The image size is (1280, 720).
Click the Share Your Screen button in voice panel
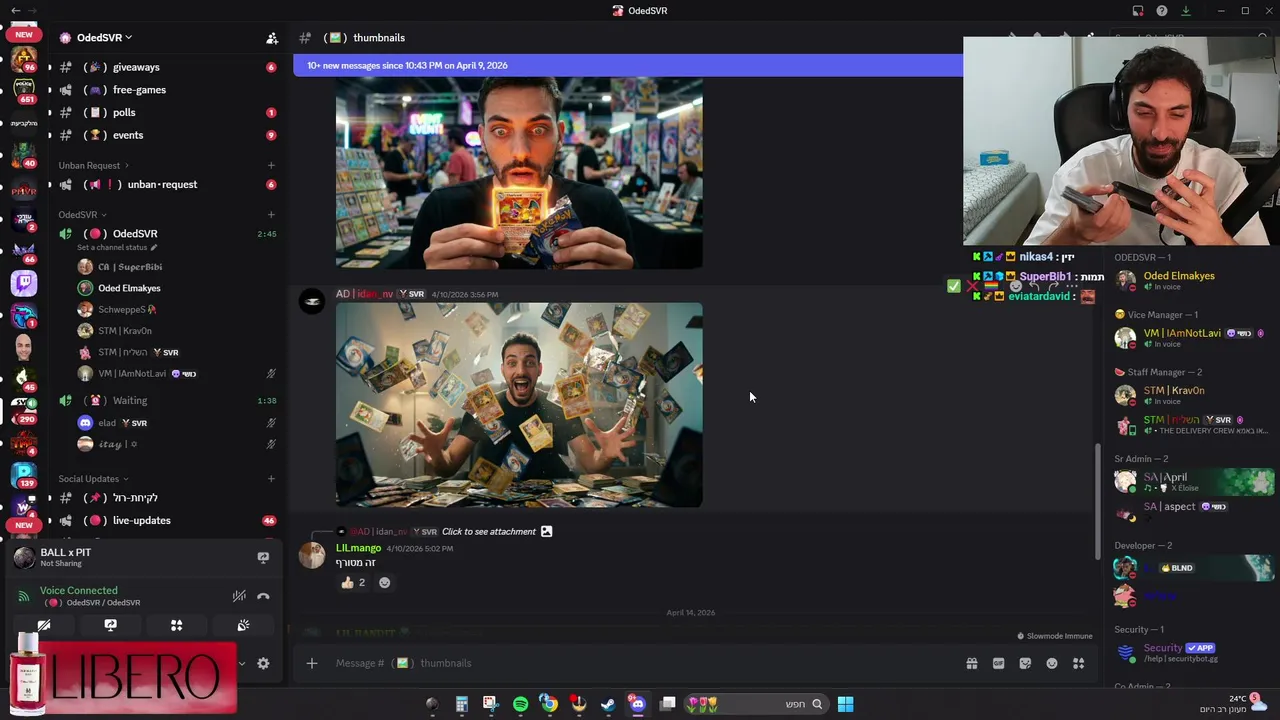(110, 625)
